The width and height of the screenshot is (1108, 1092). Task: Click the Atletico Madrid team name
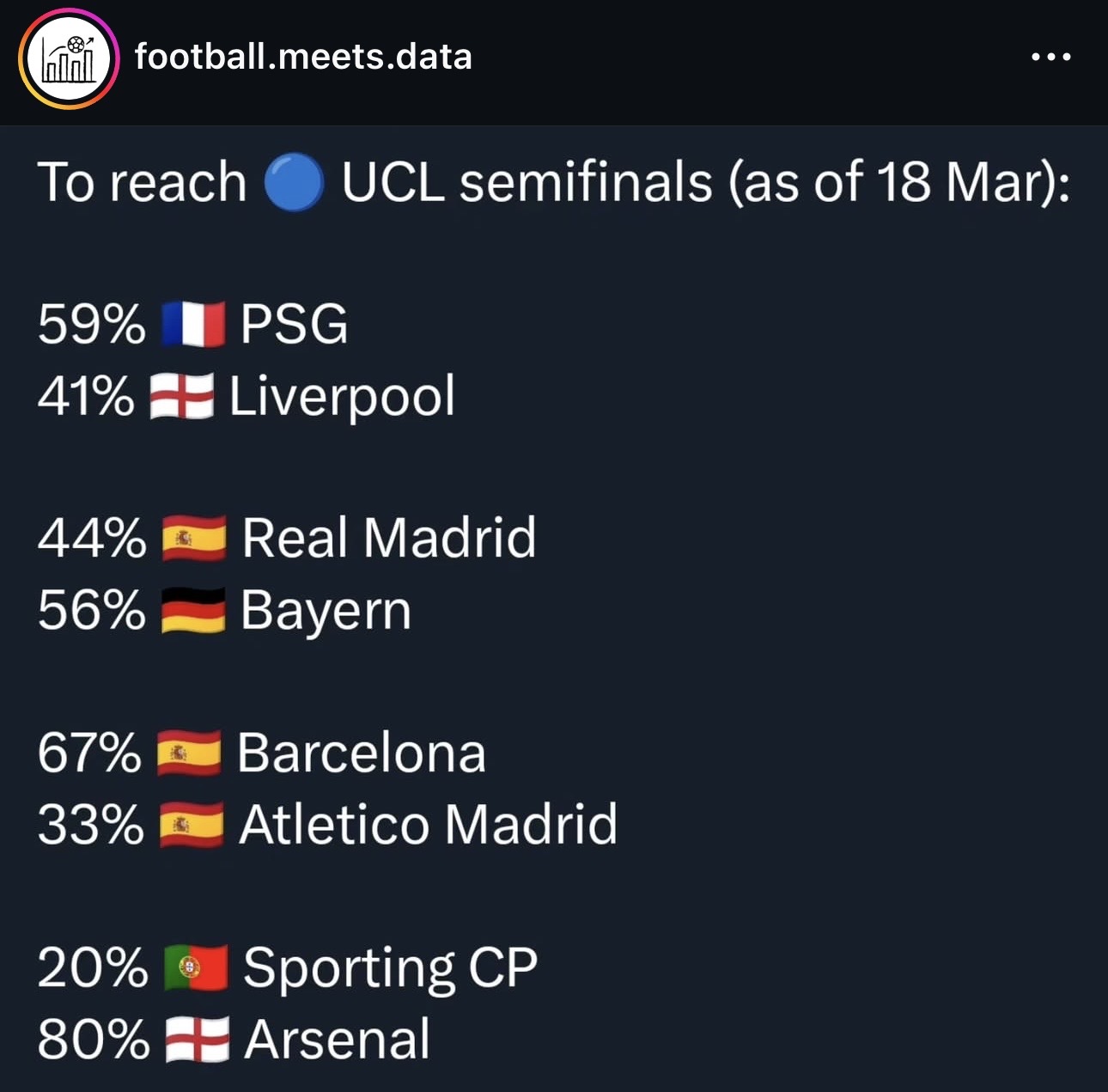428,825
